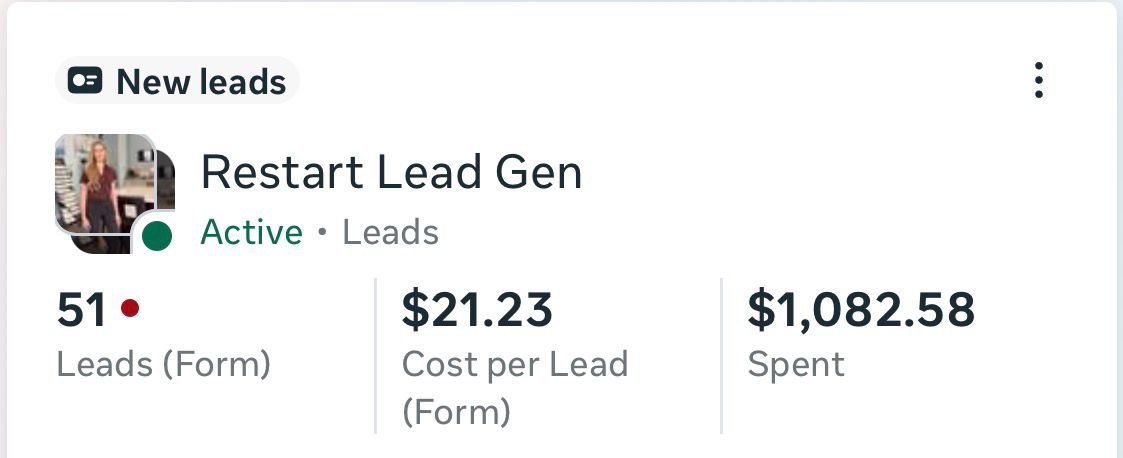
Task: Open the campaign ad photo thumbnail
Action: 102,182
